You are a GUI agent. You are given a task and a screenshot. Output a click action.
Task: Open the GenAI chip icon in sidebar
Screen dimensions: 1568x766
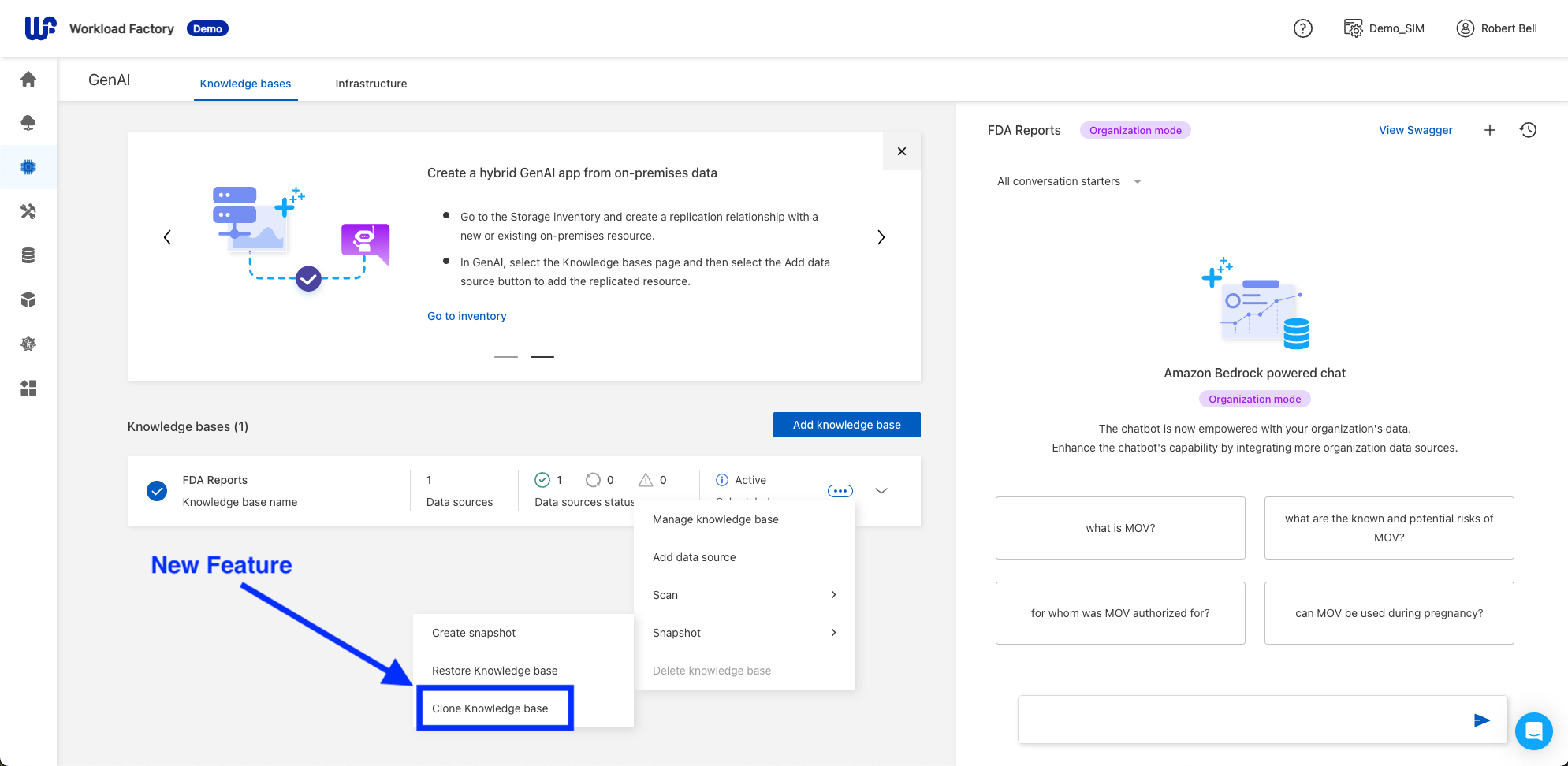28,167
